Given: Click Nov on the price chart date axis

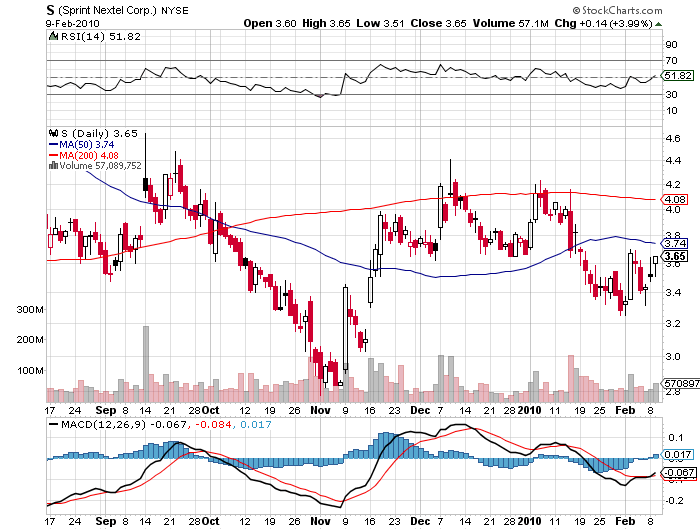Looking at the screenshot, I should tap(320, 410).
